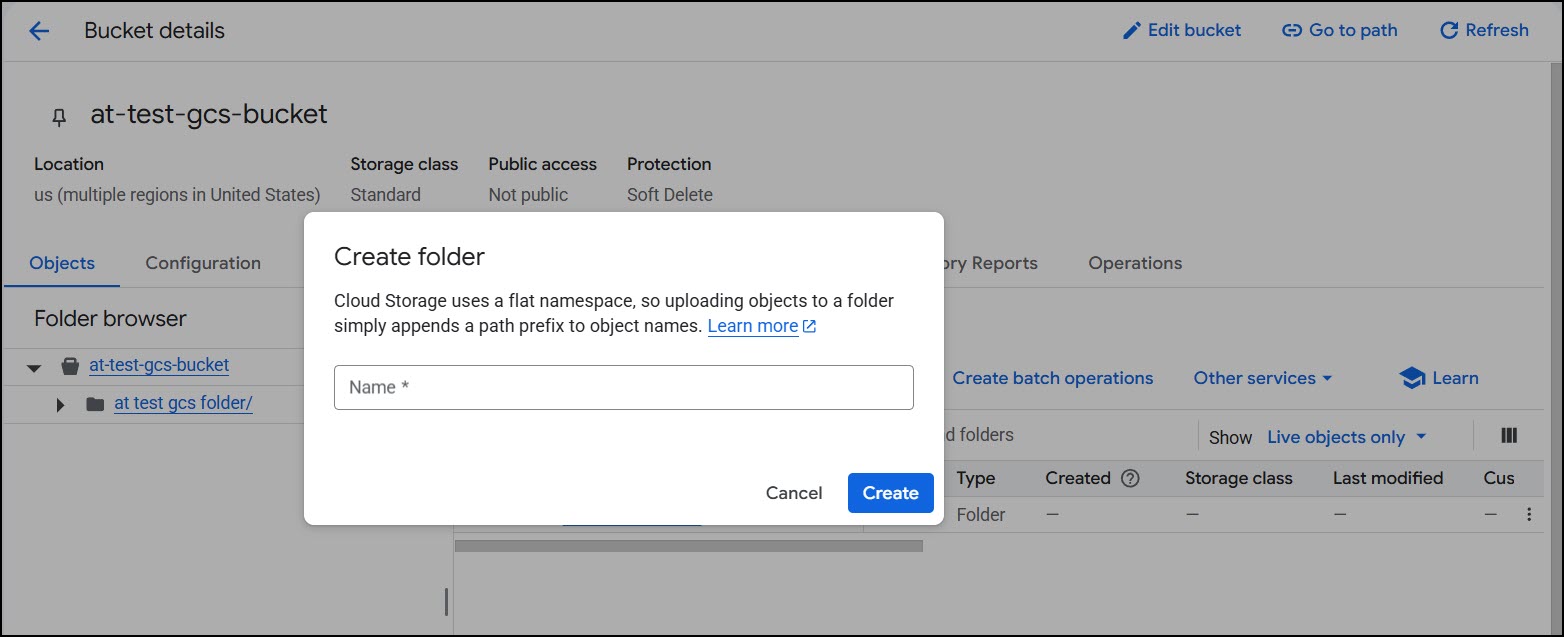Click the folder icon in folder browser
The height and width of the screenshot is (637, 1564).
click(95, 405)
